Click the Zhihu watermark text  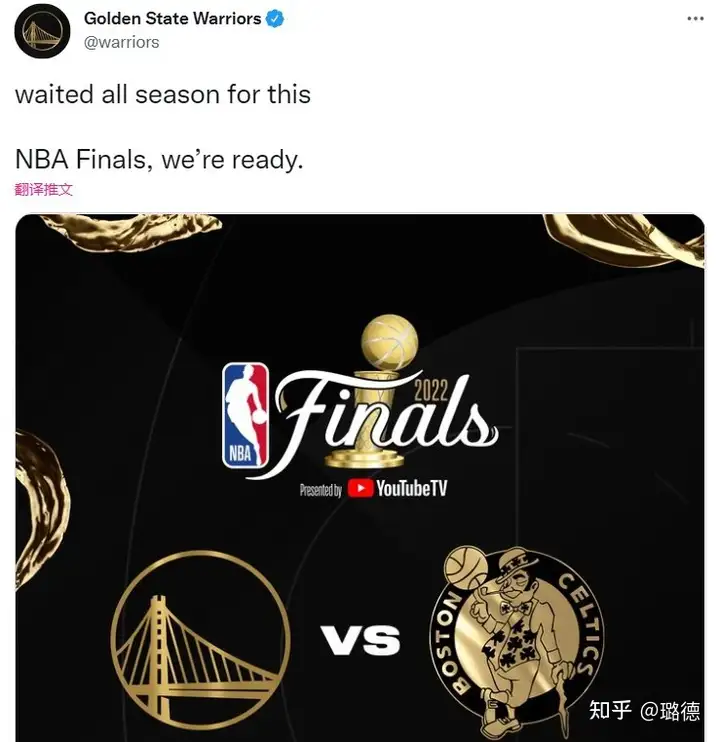point(644,710)
